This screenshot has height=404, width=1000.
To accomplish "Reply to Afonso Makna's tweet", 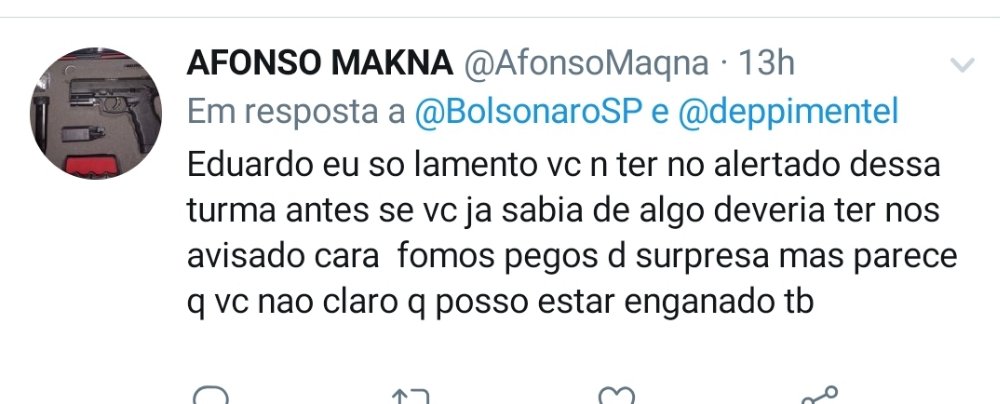I will click(209, 395).
